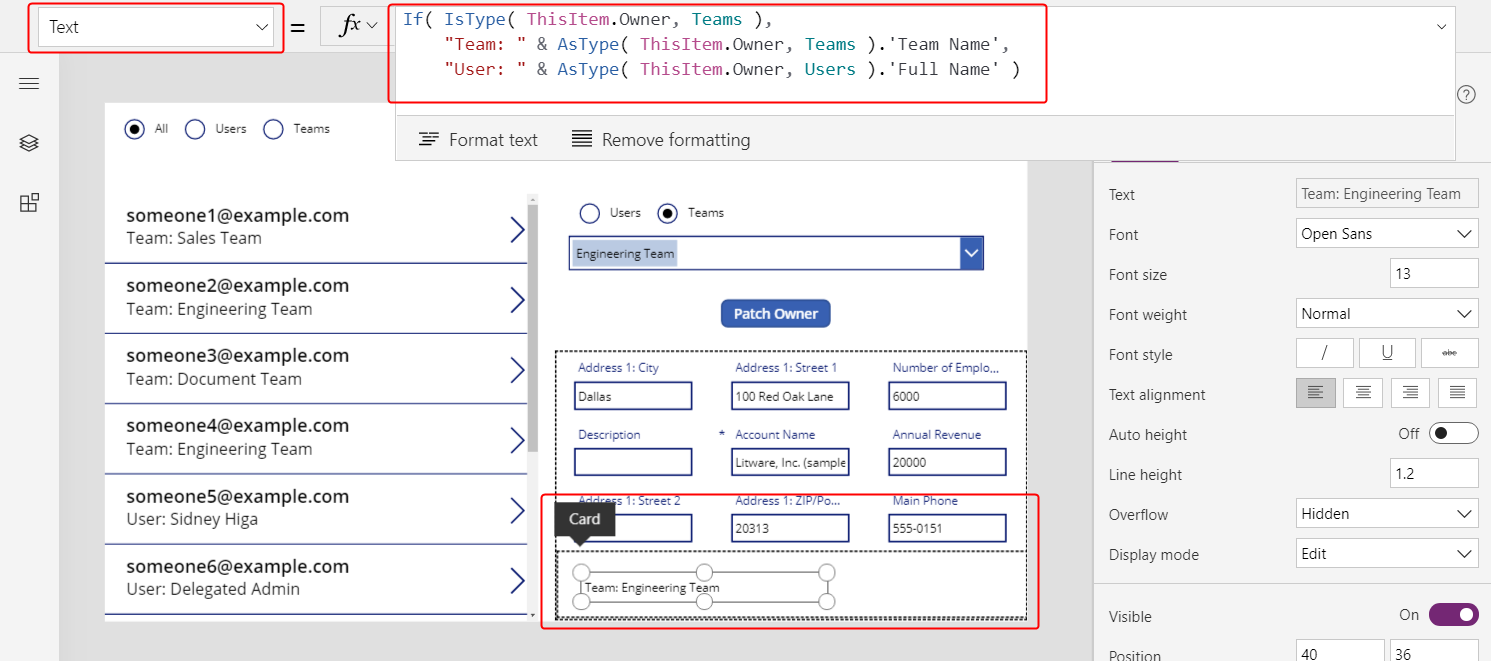Click the 100 Red Oak Lane field
Viewport: 1491px width, 661px height.
(x=790, y=396)
